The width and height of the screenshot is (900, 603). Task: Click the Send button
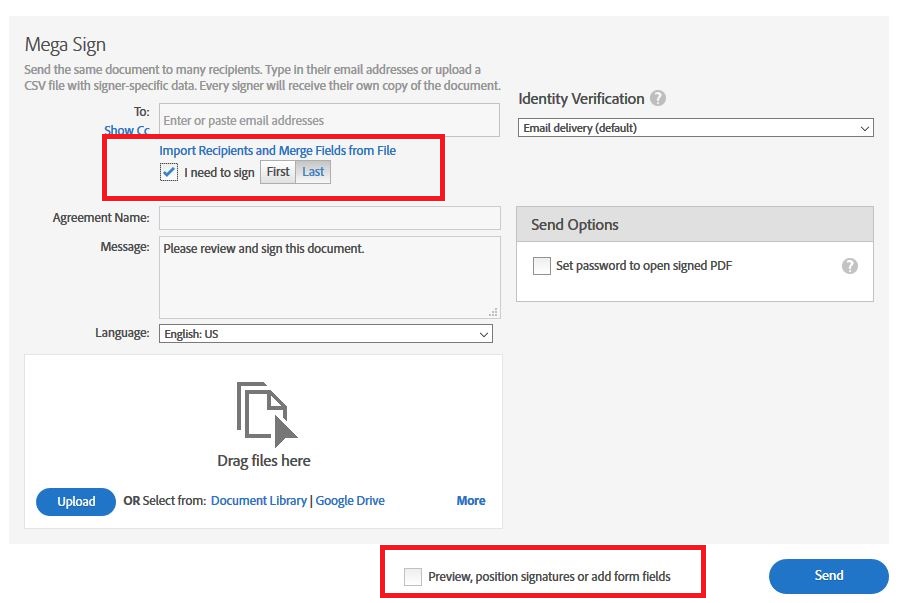(x=828, y=575)
